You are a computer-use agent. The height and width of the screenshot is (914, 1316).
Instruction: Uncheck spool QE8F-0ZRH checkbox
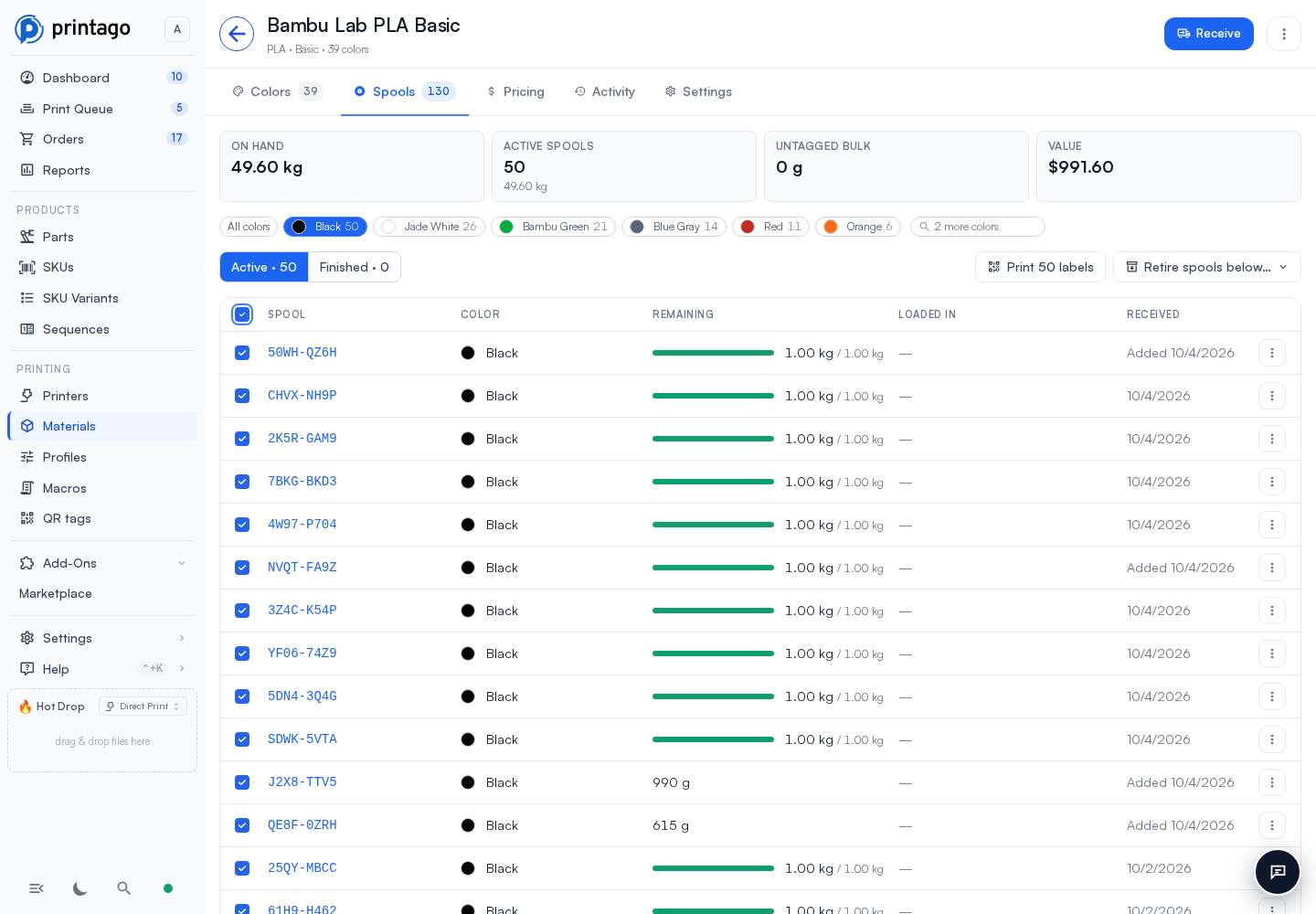tap(242, 825)
